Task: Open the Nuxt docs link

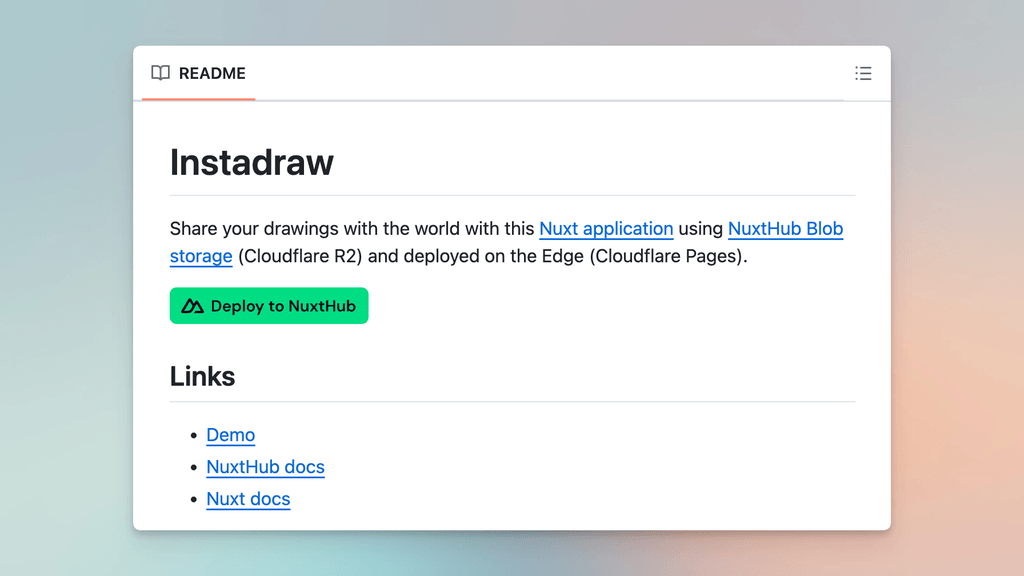Action: [x=248, y=499]
